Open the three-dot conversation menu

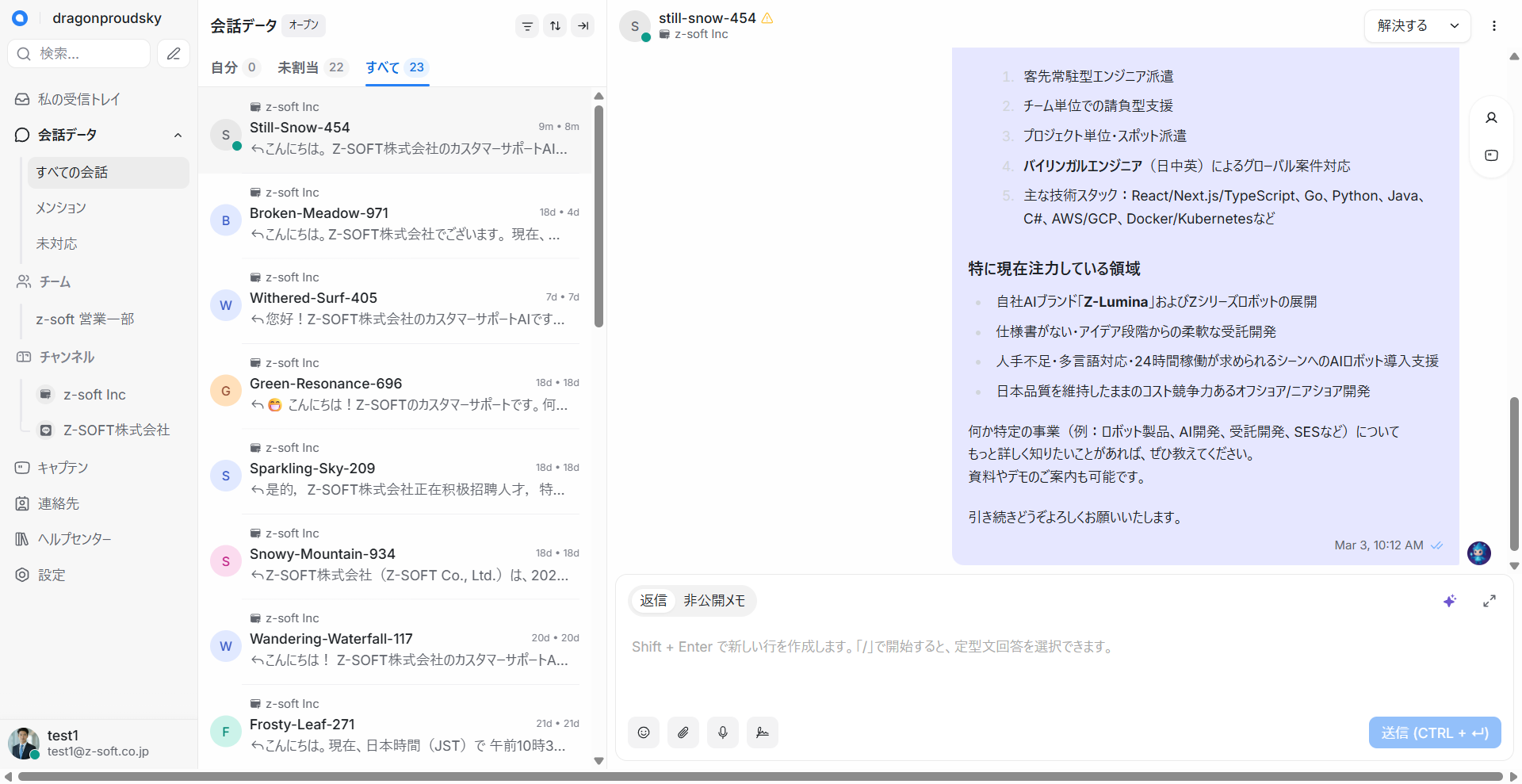[1494, 26]
